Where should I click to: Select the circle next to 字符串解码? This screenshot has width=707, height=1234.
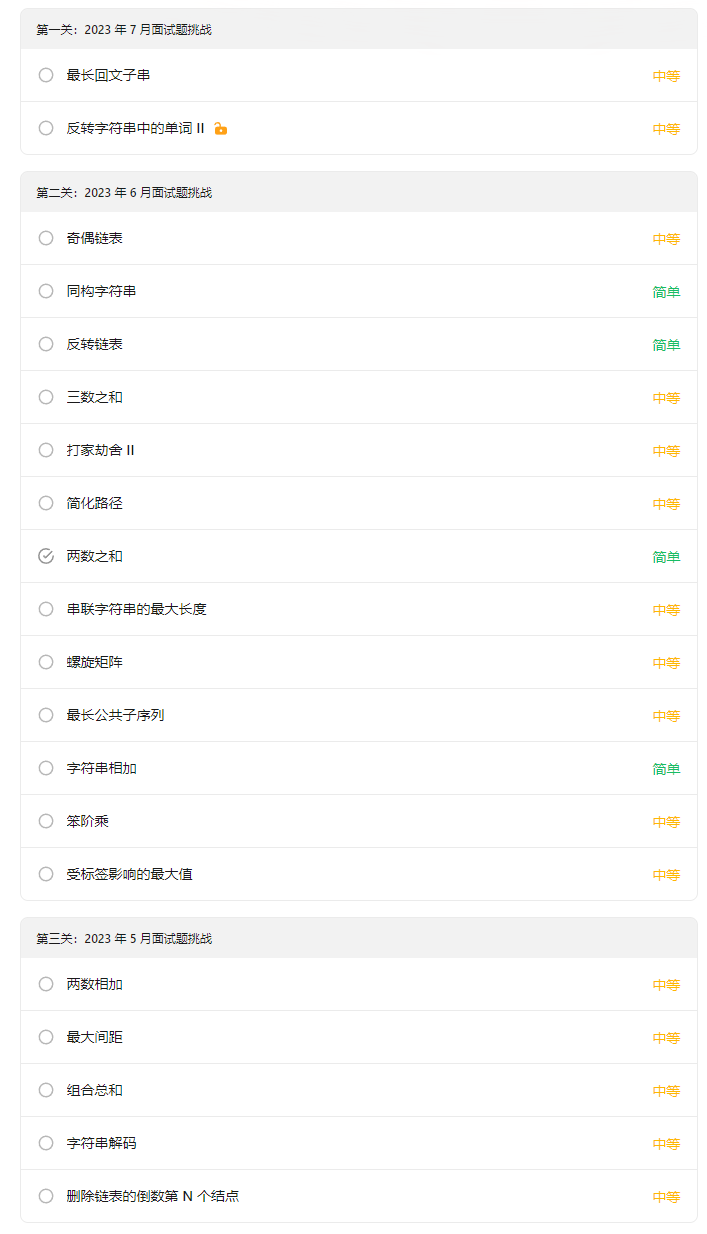coord(46,1143)
